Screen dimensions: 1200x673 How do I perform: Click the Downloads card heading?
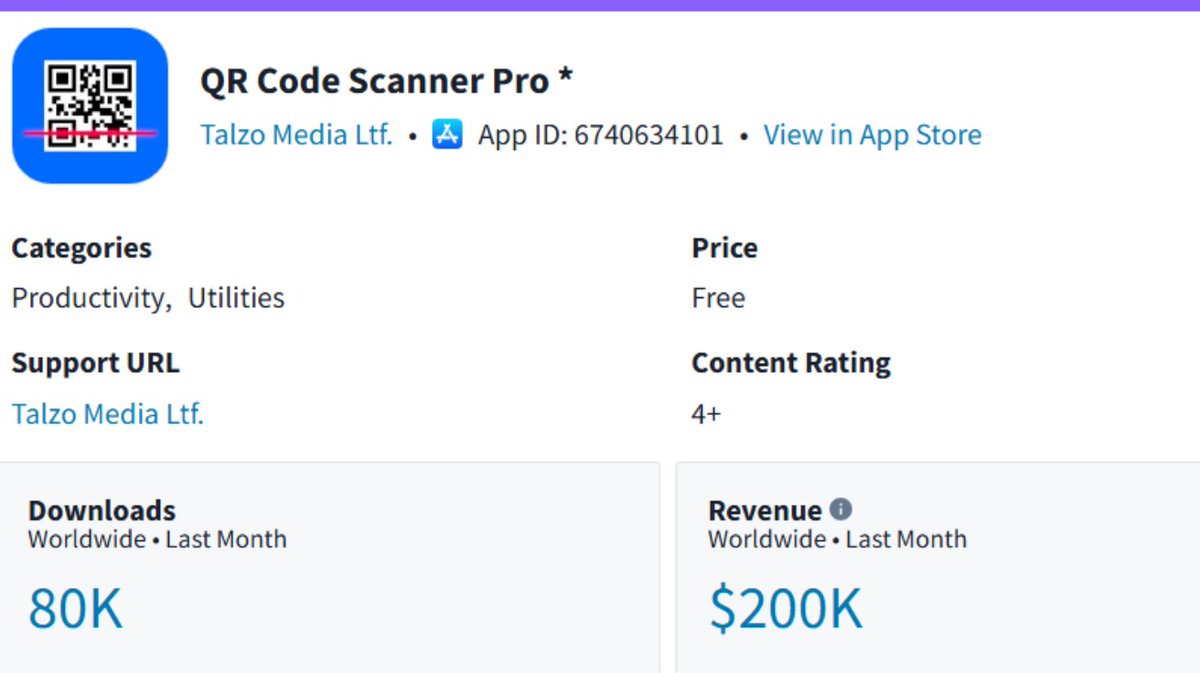tap(102, 510)
